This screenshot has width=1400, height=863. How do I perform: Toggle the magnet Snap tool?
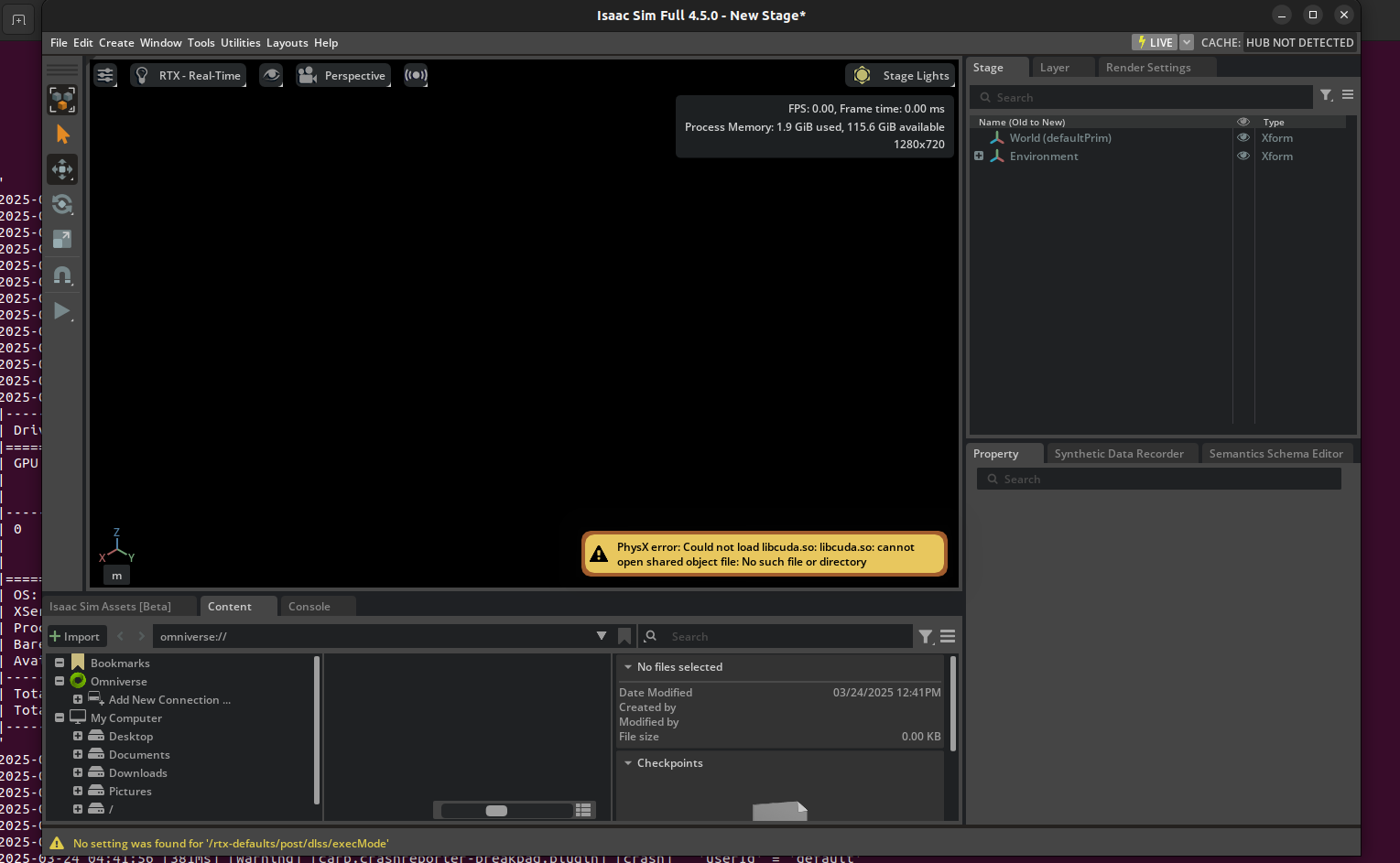62,275
